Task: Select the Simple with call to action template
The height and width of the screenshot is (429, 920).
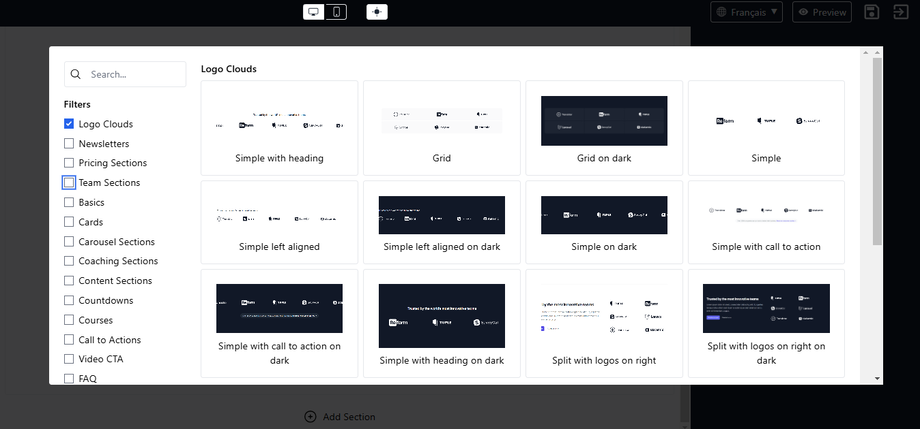Action: (x=766, y=222)
